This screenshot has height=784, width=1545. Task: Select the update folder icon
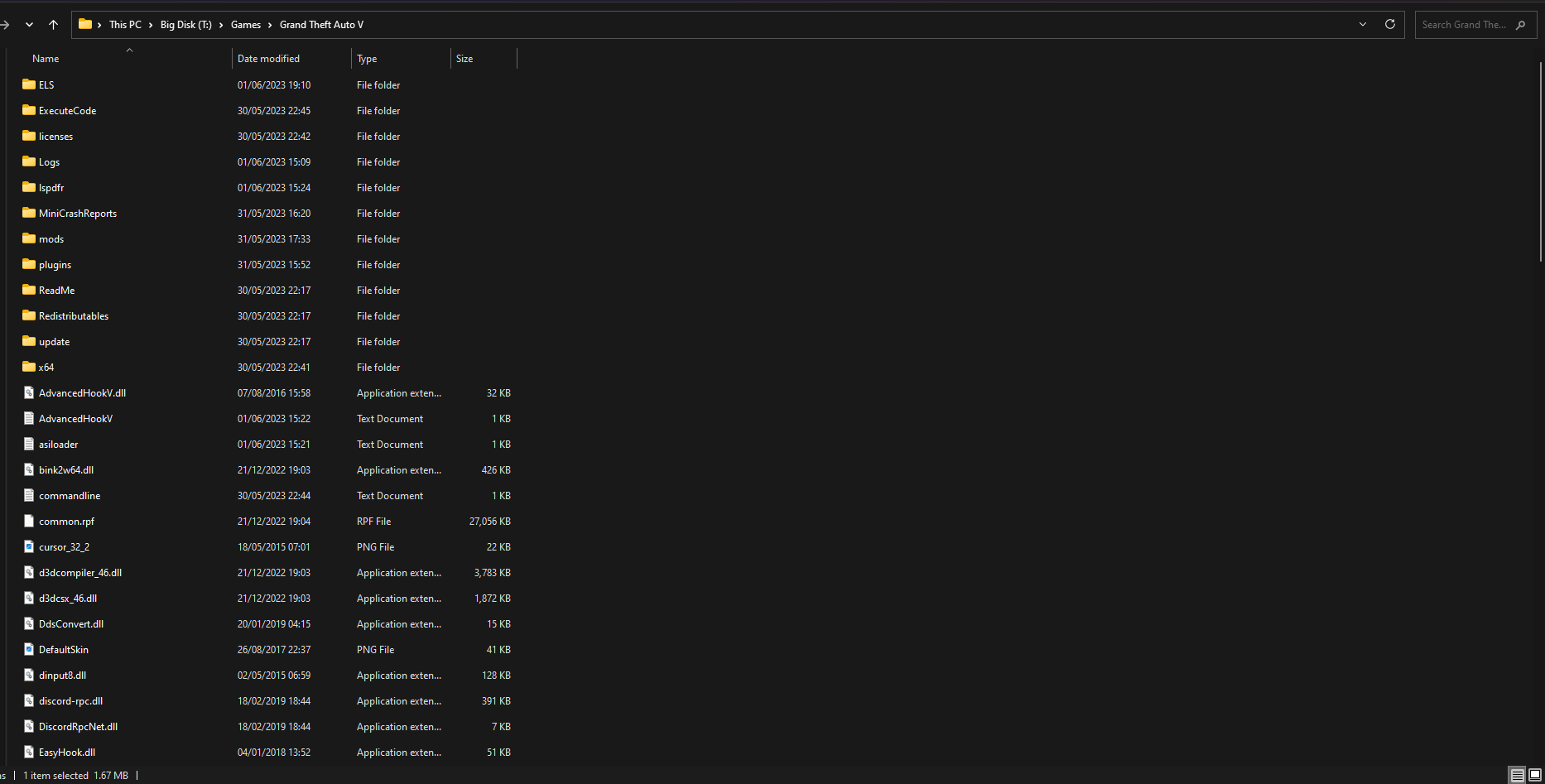(x=29, y=341)
